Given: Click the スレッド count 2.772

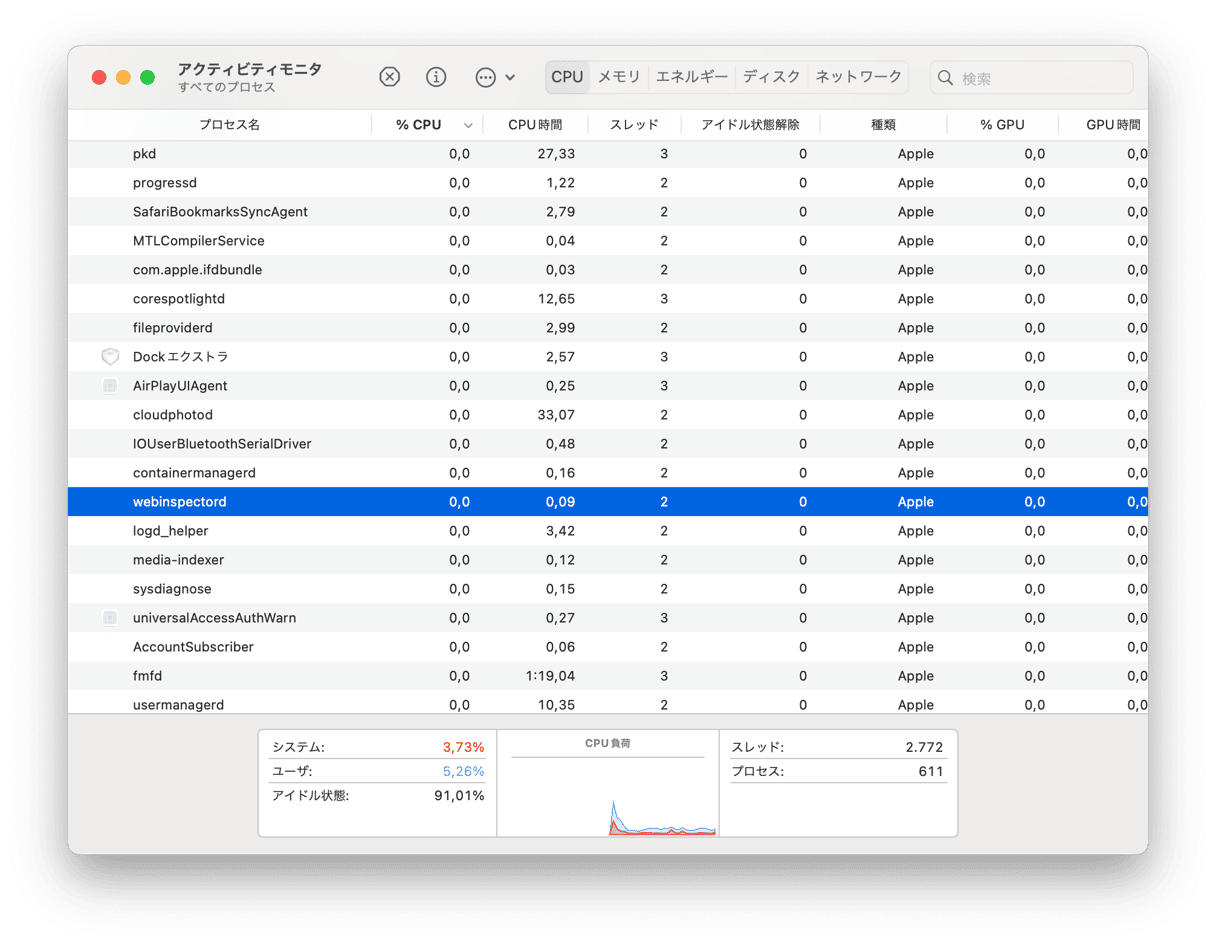Looking at the screenshot, I should tap(924, 747).
